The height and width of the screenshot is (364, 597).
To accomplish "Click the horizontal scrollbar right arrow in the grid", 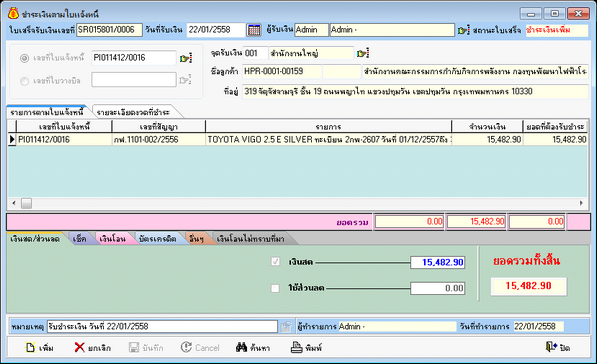I will (x=581, y=203).
